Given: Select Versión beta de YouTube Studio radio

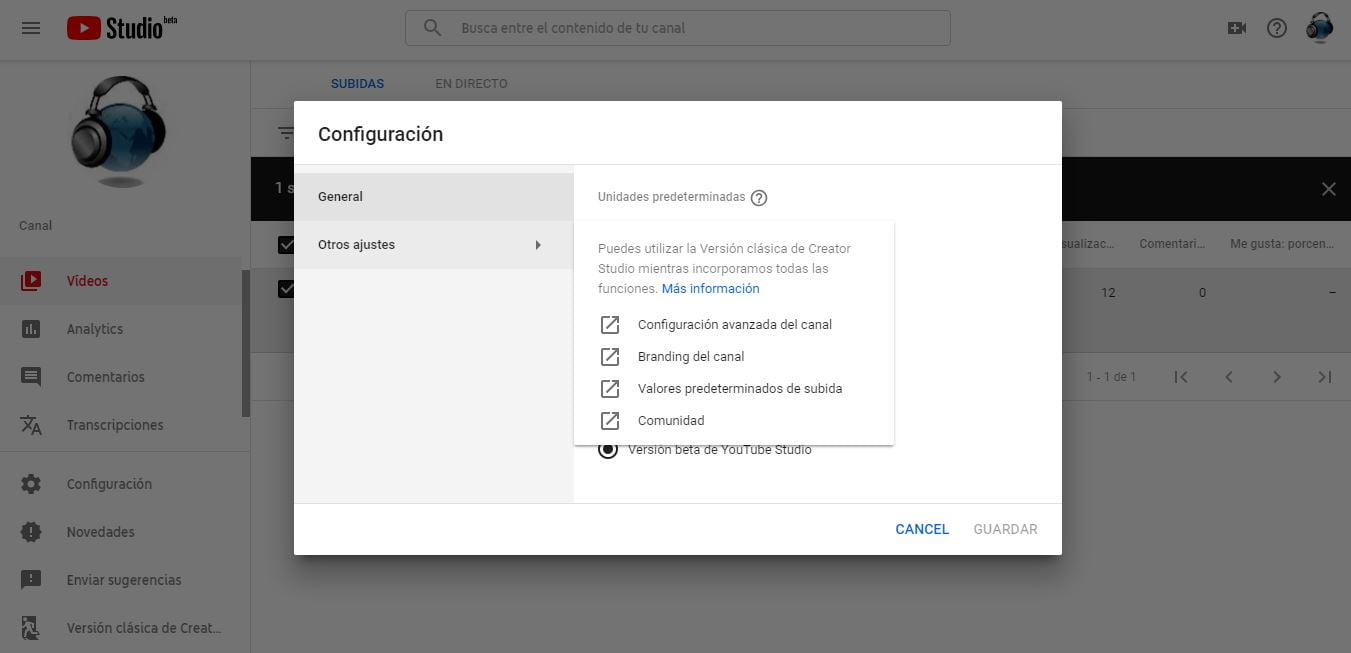Looking at the screenshot, I should (x=608, y=451).
